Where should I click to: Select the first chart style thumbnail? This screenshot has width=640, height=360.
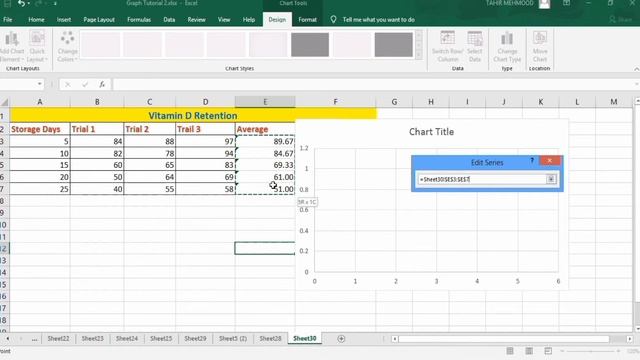(100, 44)
